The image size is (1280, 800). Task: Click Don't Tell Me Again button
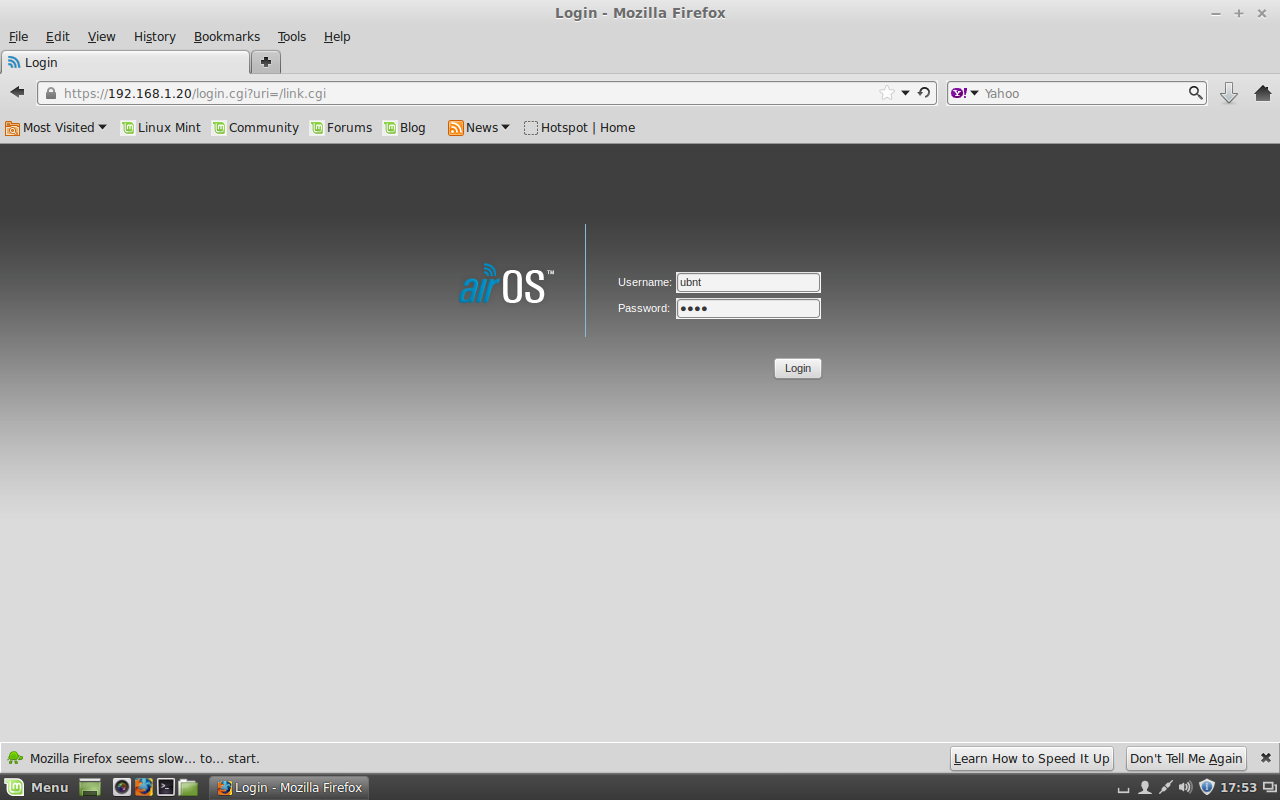(1186, 758)
